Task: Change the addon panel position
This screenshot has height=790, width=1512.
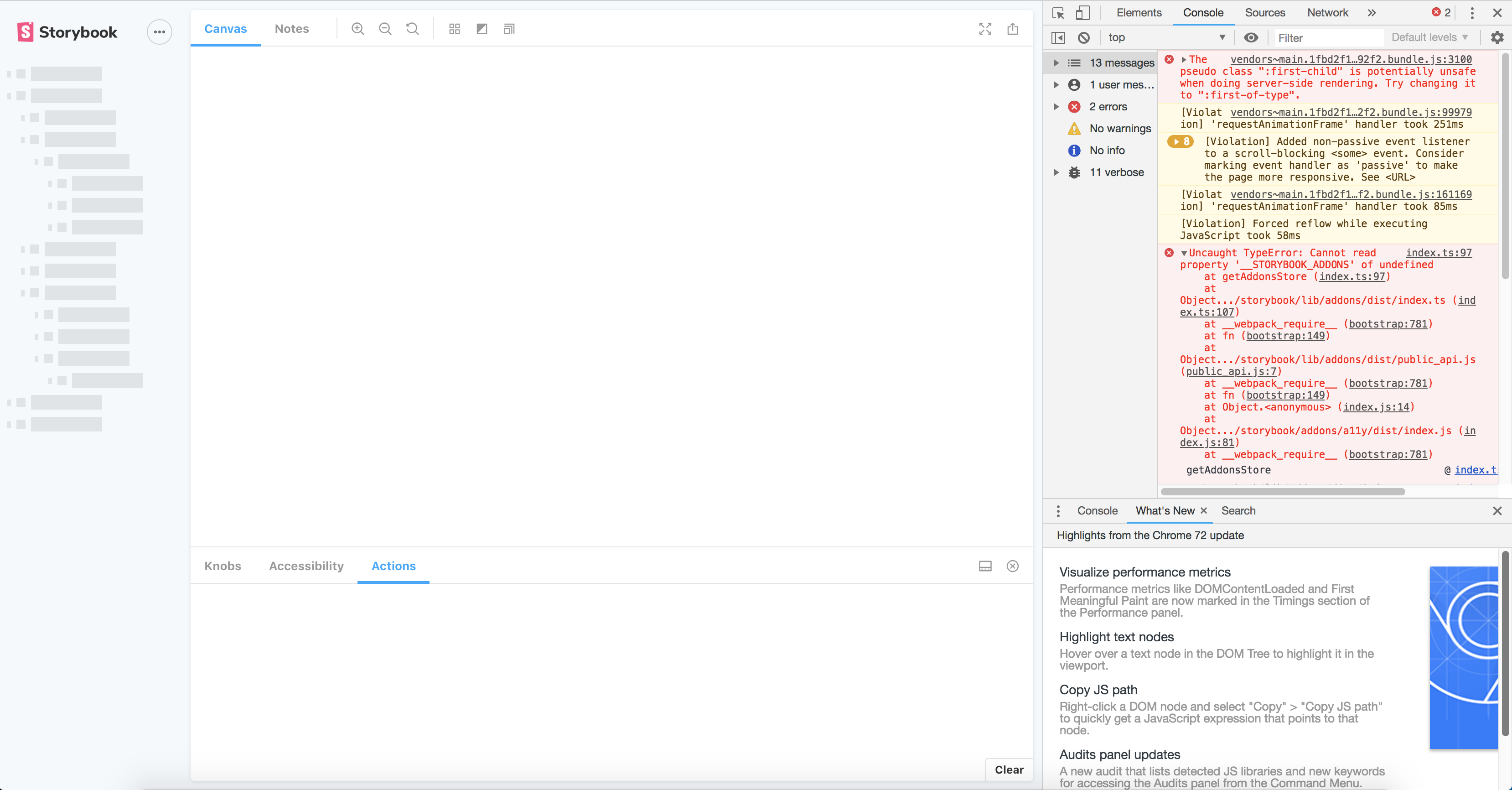Action: pos(985,566)
